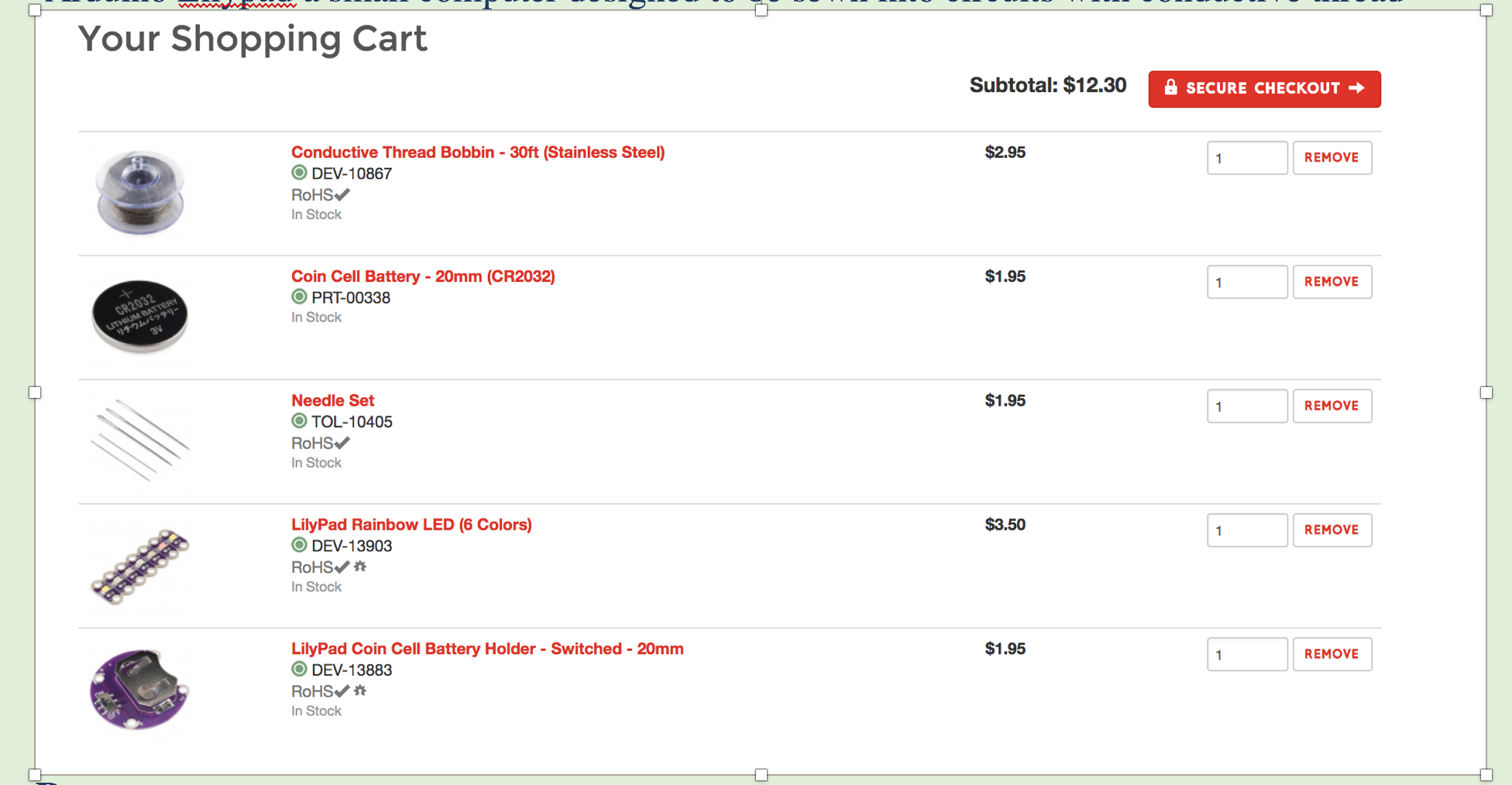Click gear icon next to RoHS under DEV-13883
This screenshot has height=785, width=1512.
(x=360, y=690)
